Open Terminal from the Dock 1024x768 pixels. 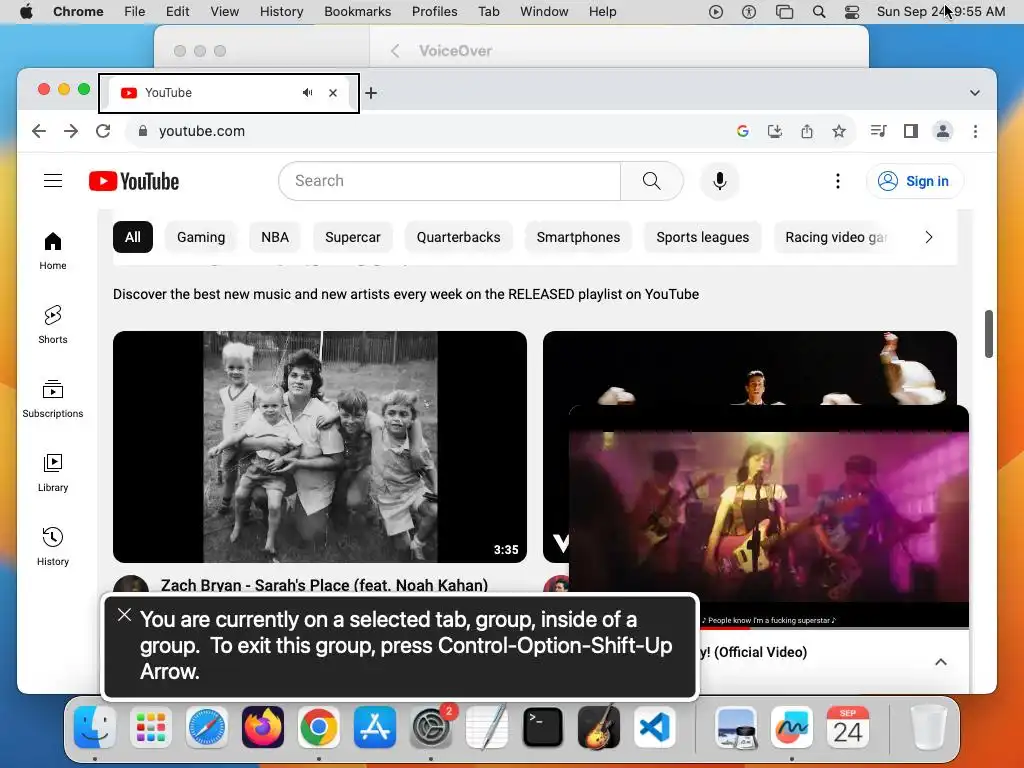pyautogui.click(x=543, y=727)
